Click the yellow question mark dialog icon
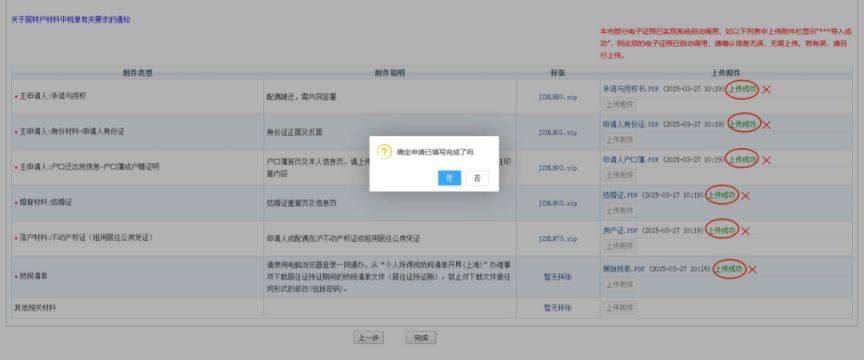Screen dimensions: 864x360 (x=384, y=152)
